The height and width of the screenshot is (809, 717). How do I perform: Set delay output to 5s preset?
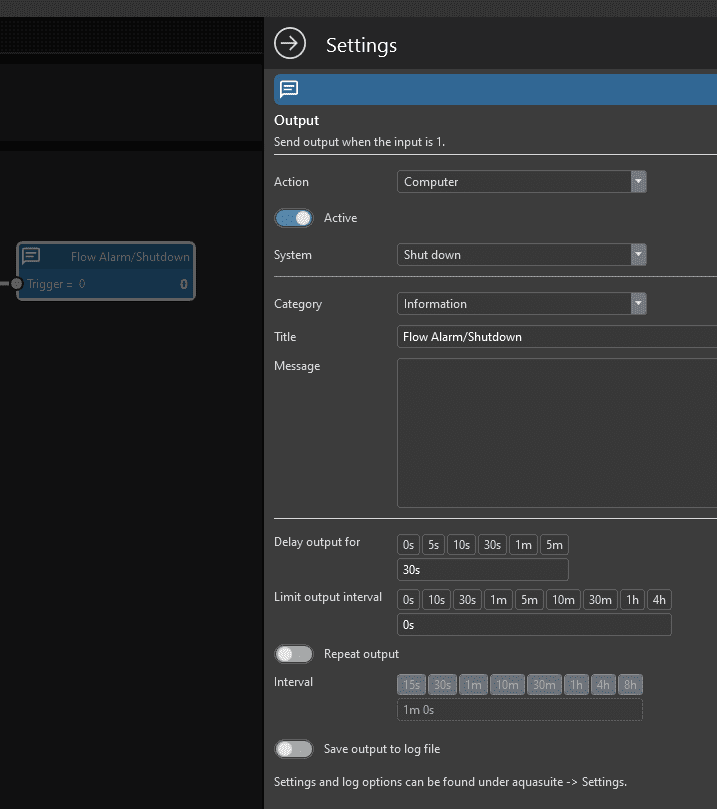pos(433,545)
